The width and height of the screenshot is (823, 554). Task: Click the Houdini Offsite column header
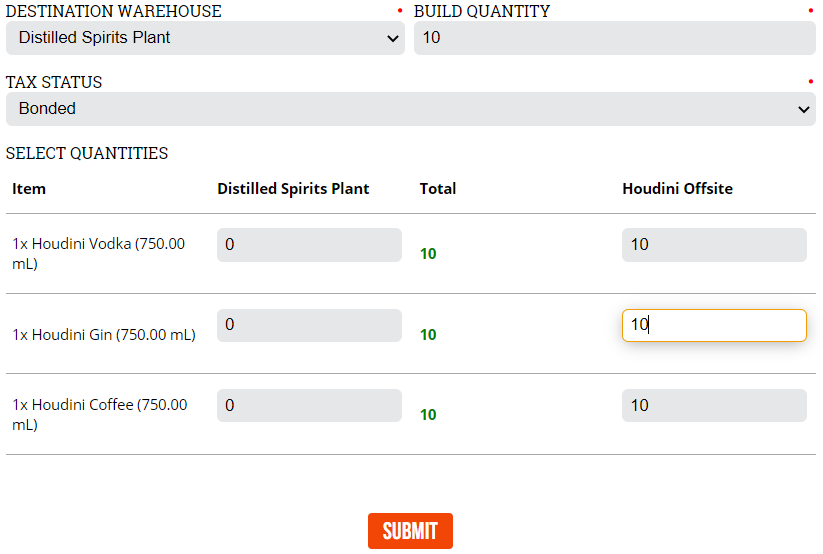pyautogui.click(x=677, y=189)
